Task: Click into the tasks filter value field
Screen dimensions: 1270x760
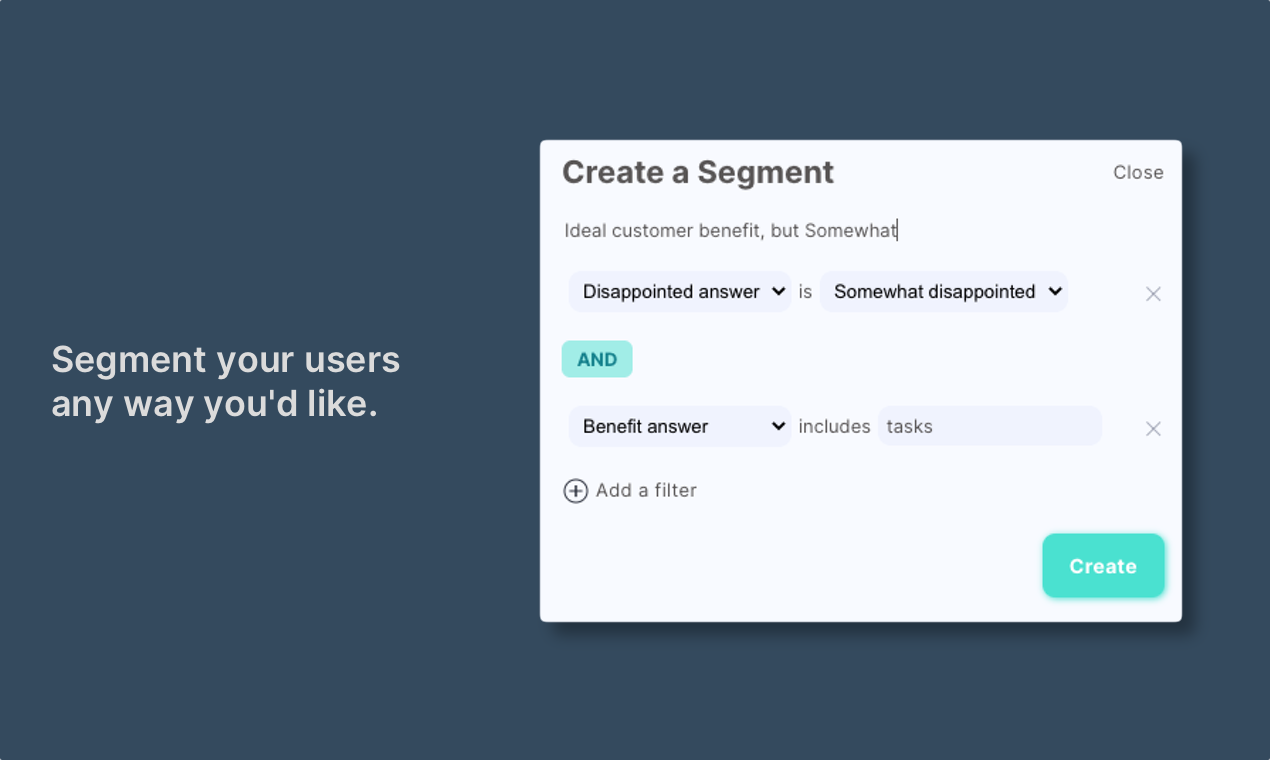Action: (989, 427)
